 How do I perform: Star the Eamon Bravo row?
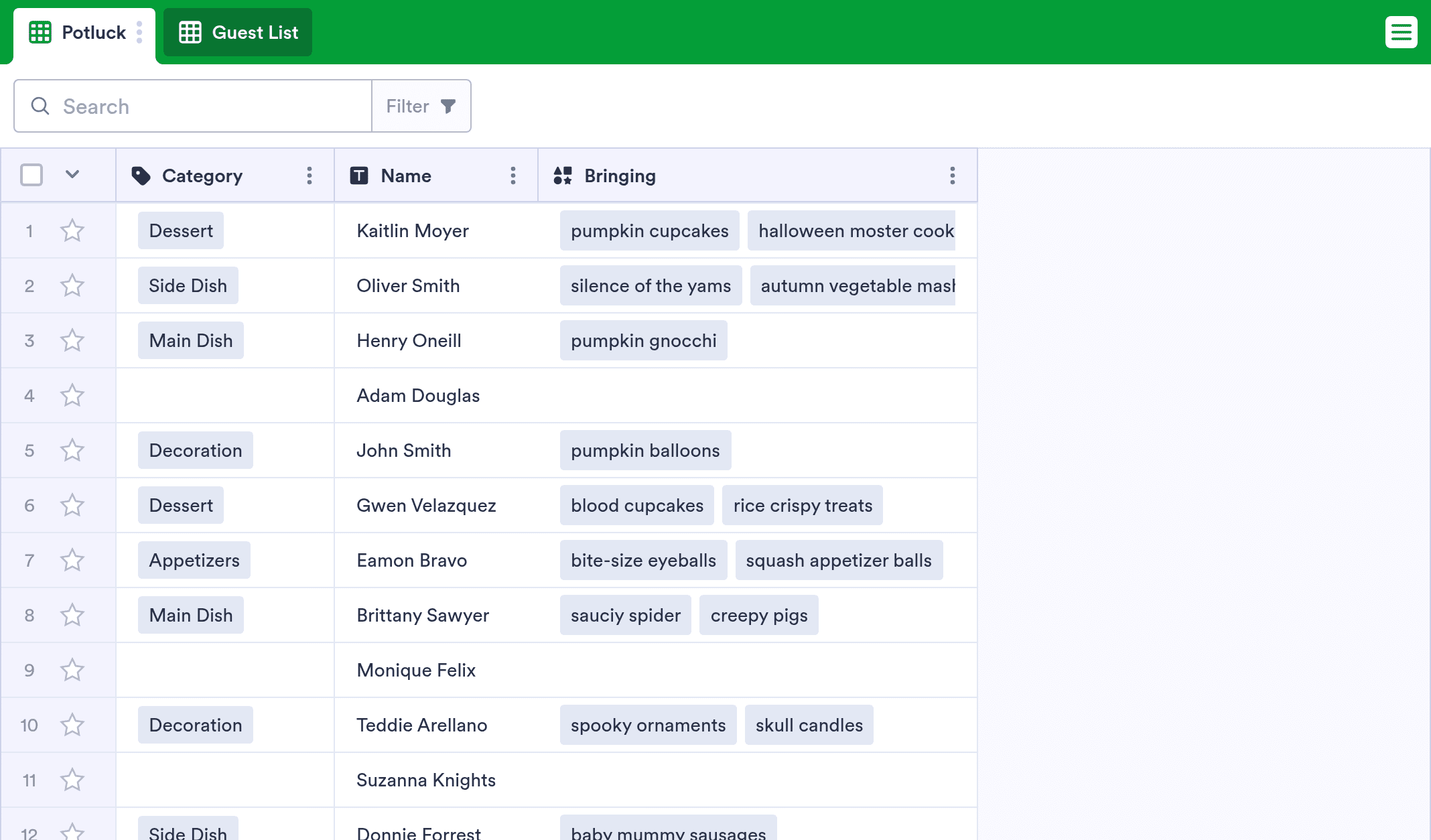pyautogui.click(x=72, y=560)
